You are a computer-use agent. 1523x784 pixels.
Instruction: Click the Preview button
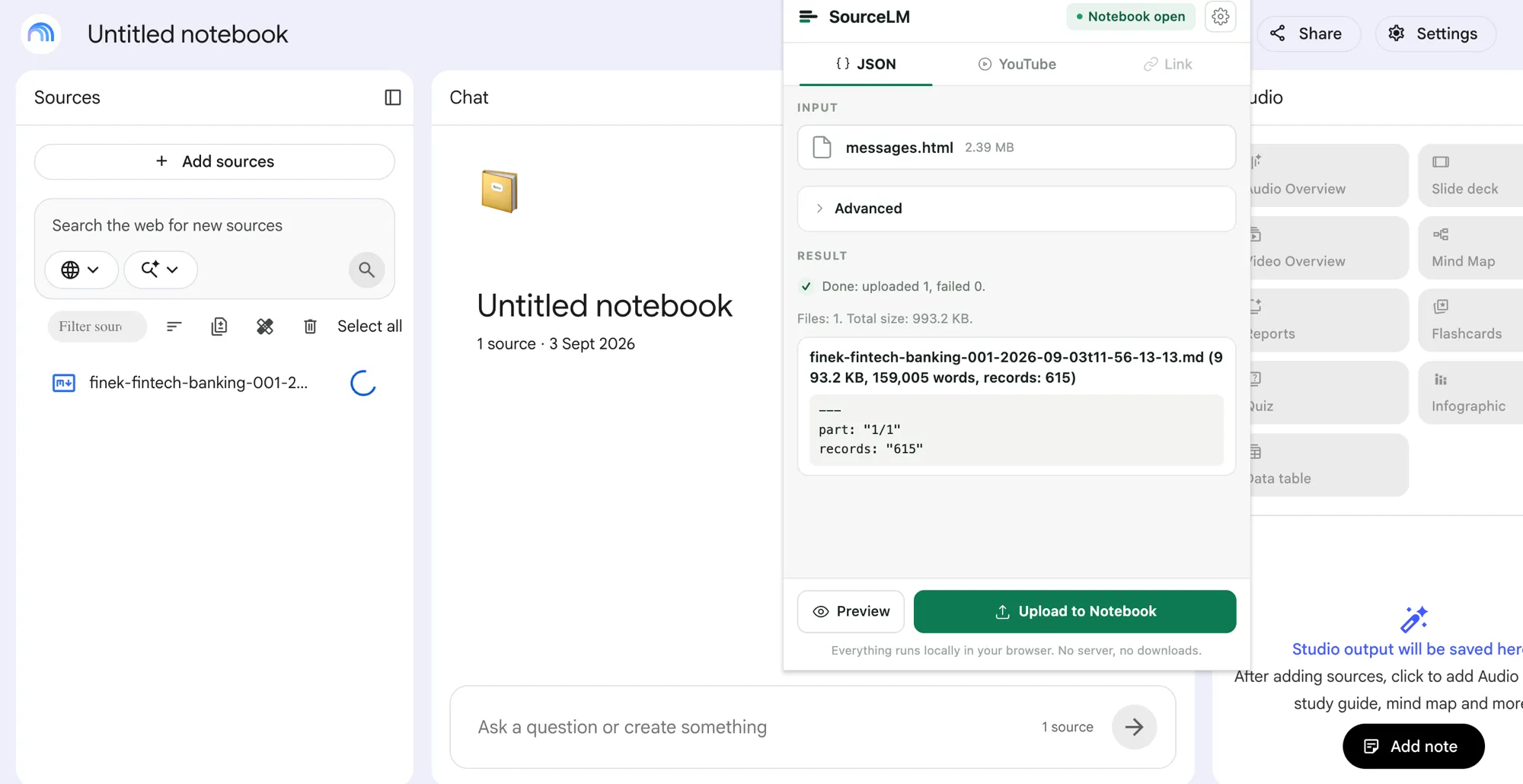[851, 611]
